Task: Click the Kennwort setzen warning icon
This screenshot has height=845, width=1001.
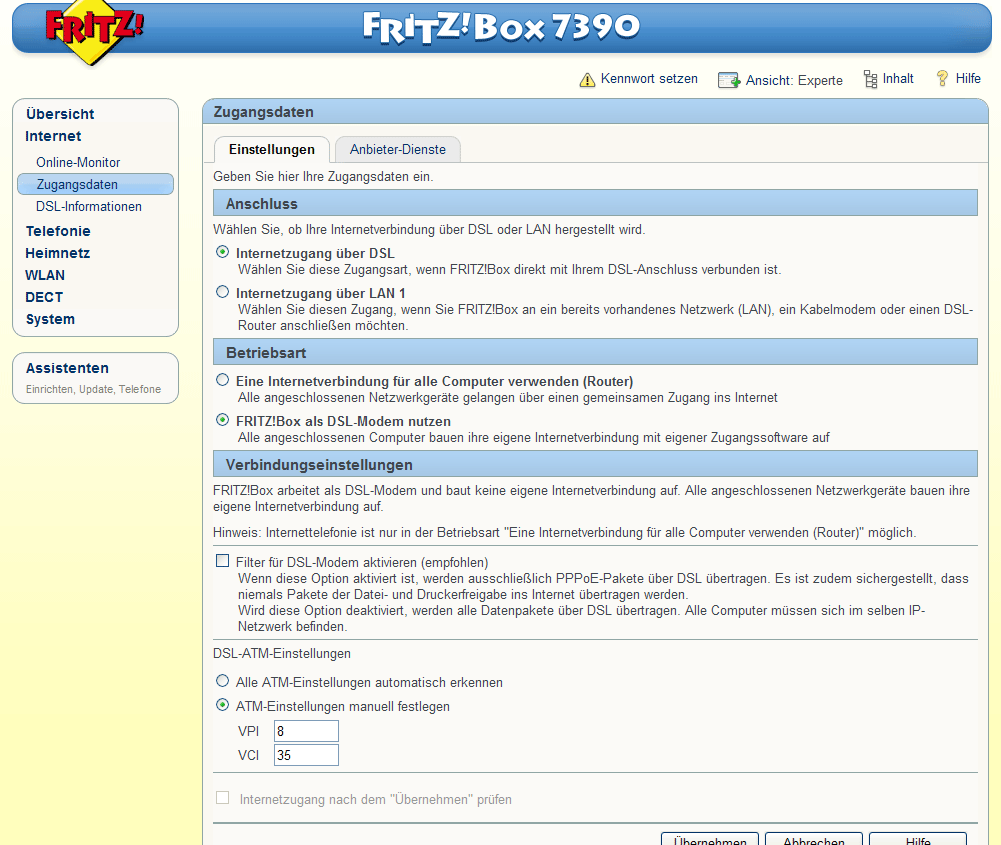Action: pyautogui.click(x=587, y=80)
